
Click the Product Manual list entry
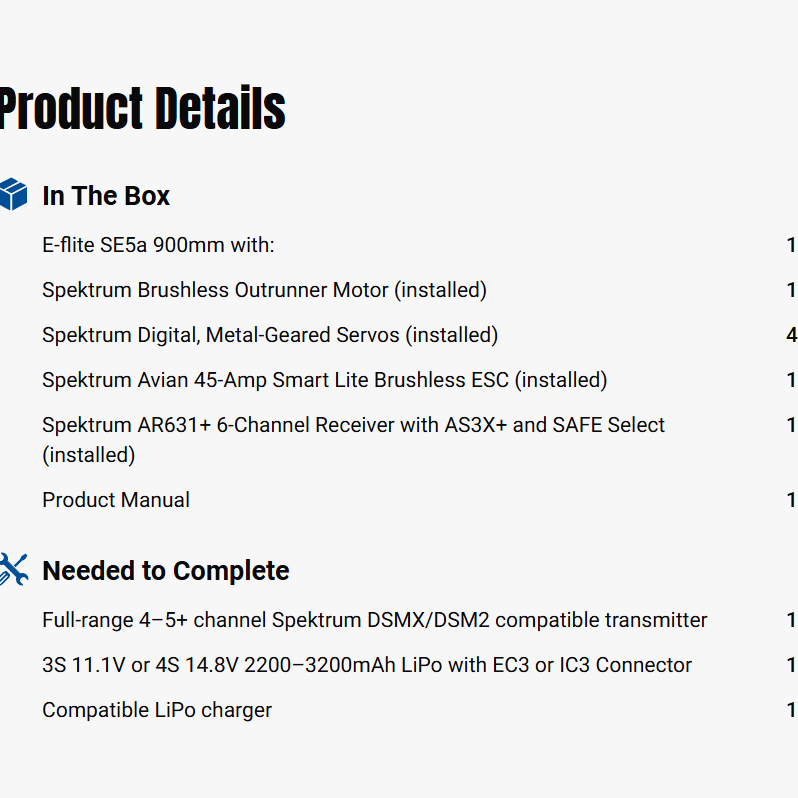point(116,500)
